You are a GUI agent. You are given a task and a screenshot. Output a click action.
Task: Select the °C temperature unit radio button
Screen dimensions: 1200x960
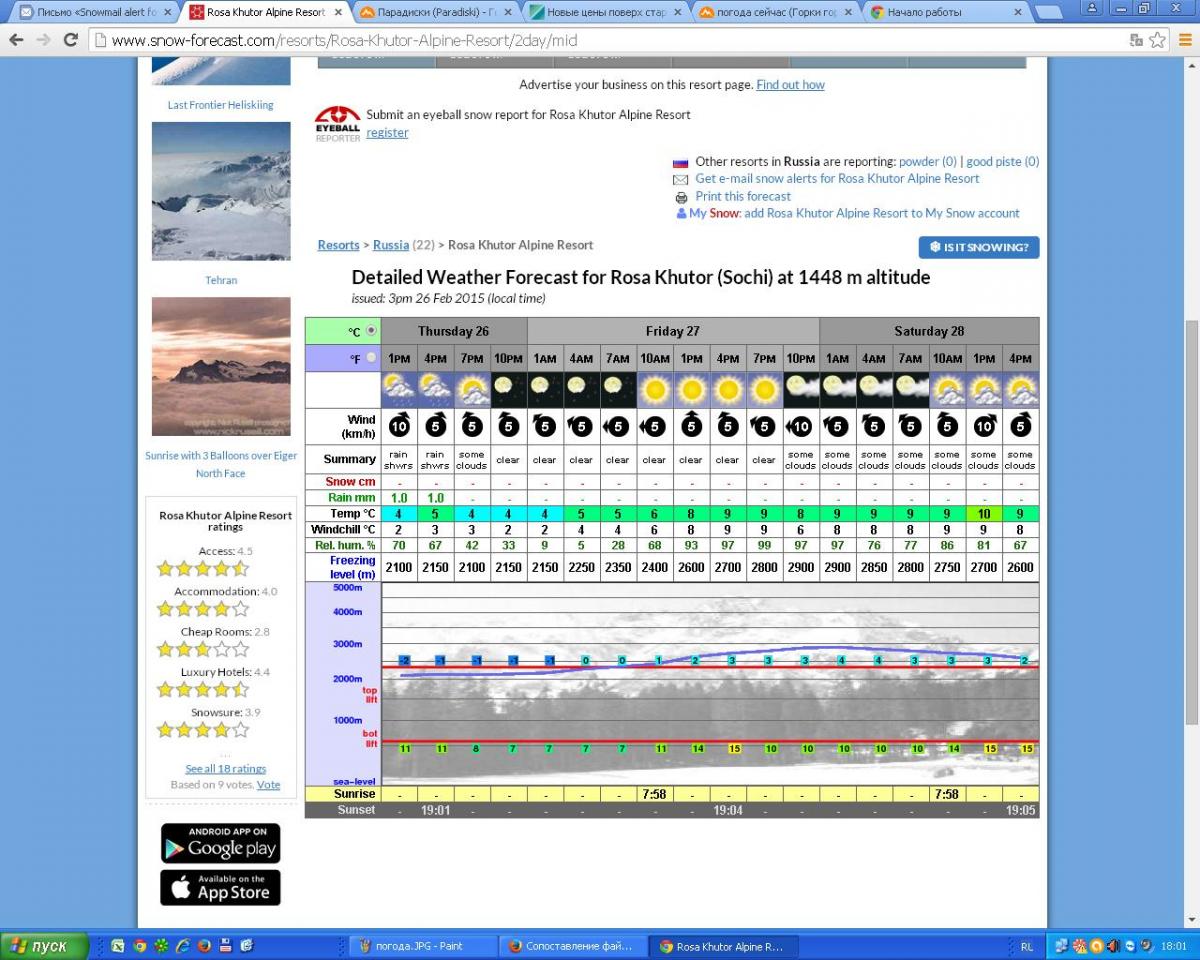pyautogui.click(x=372, y=330)
